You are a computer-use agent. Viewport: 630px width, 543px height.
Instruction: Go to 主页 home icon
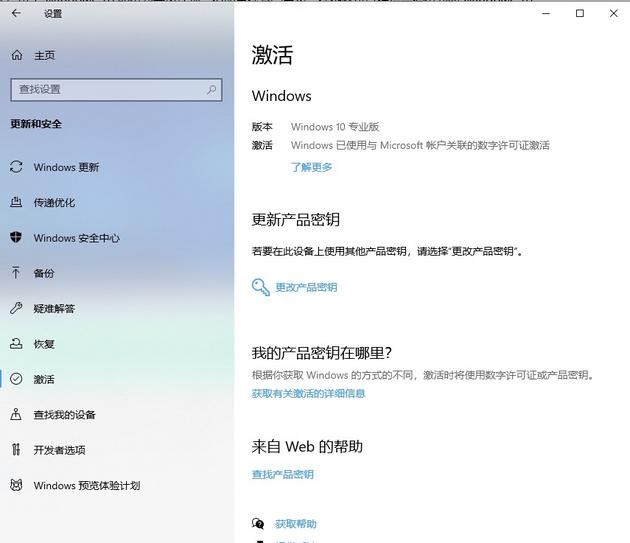point(16,55)
